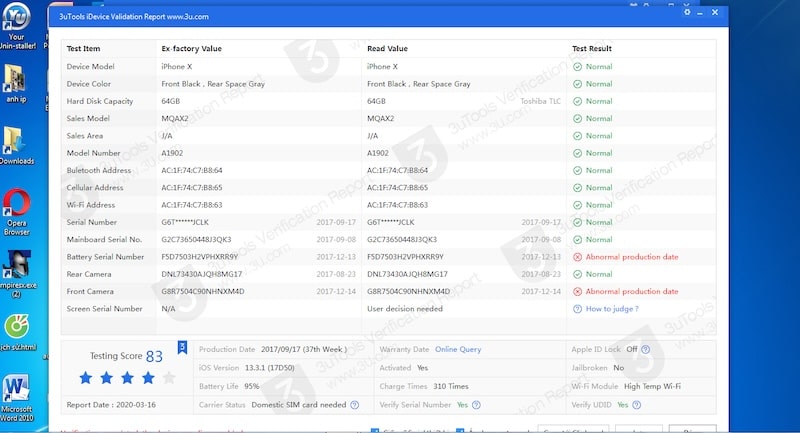This screenshot has height=433, width=800.
Task: Click ex-factory Model Number 'A1902' cell
Action: click(x=172, y=154)
